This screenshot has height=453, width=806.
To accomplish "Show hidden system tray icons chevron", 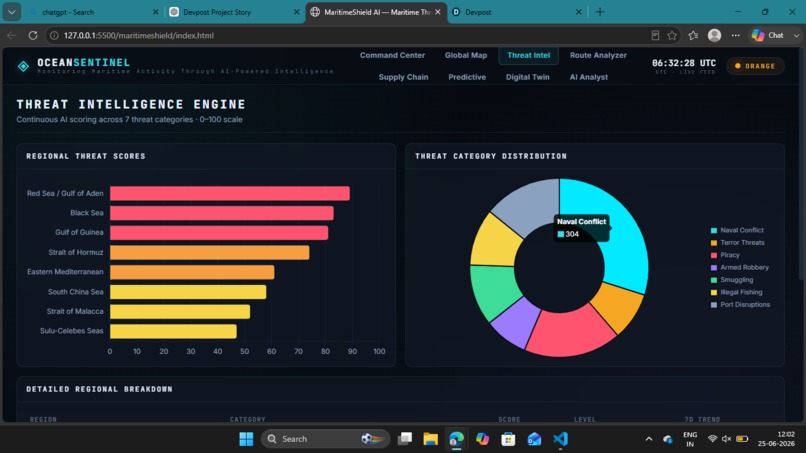I will click(x=649, y=439).
